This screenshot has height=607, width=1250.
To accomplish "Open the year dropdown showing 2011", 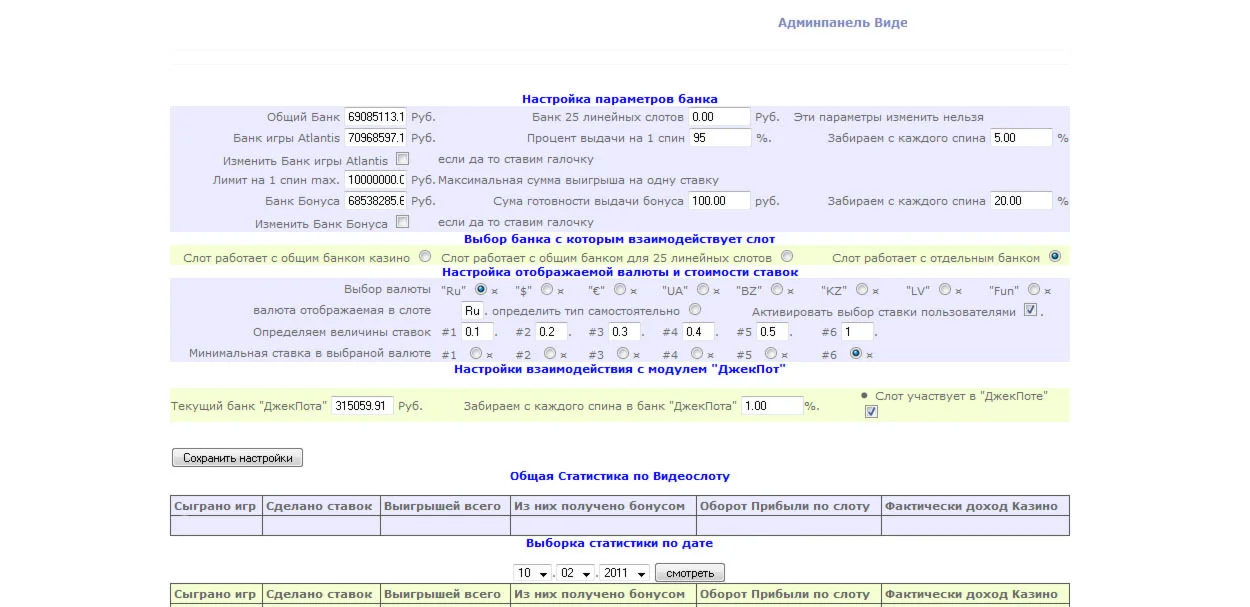I will tap(624, 574).
